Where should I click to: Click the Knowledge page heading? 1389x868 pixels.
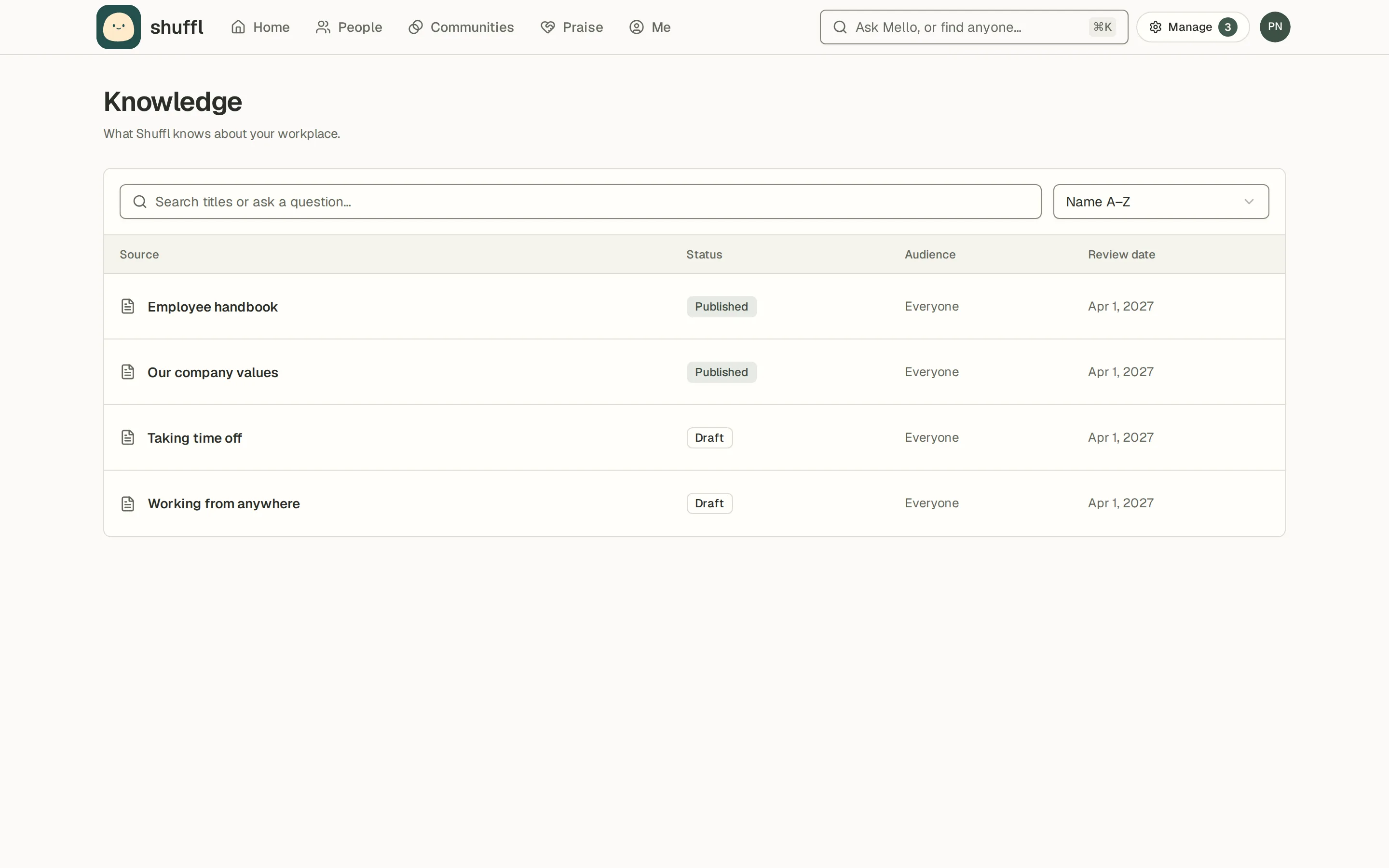(173, 102)
